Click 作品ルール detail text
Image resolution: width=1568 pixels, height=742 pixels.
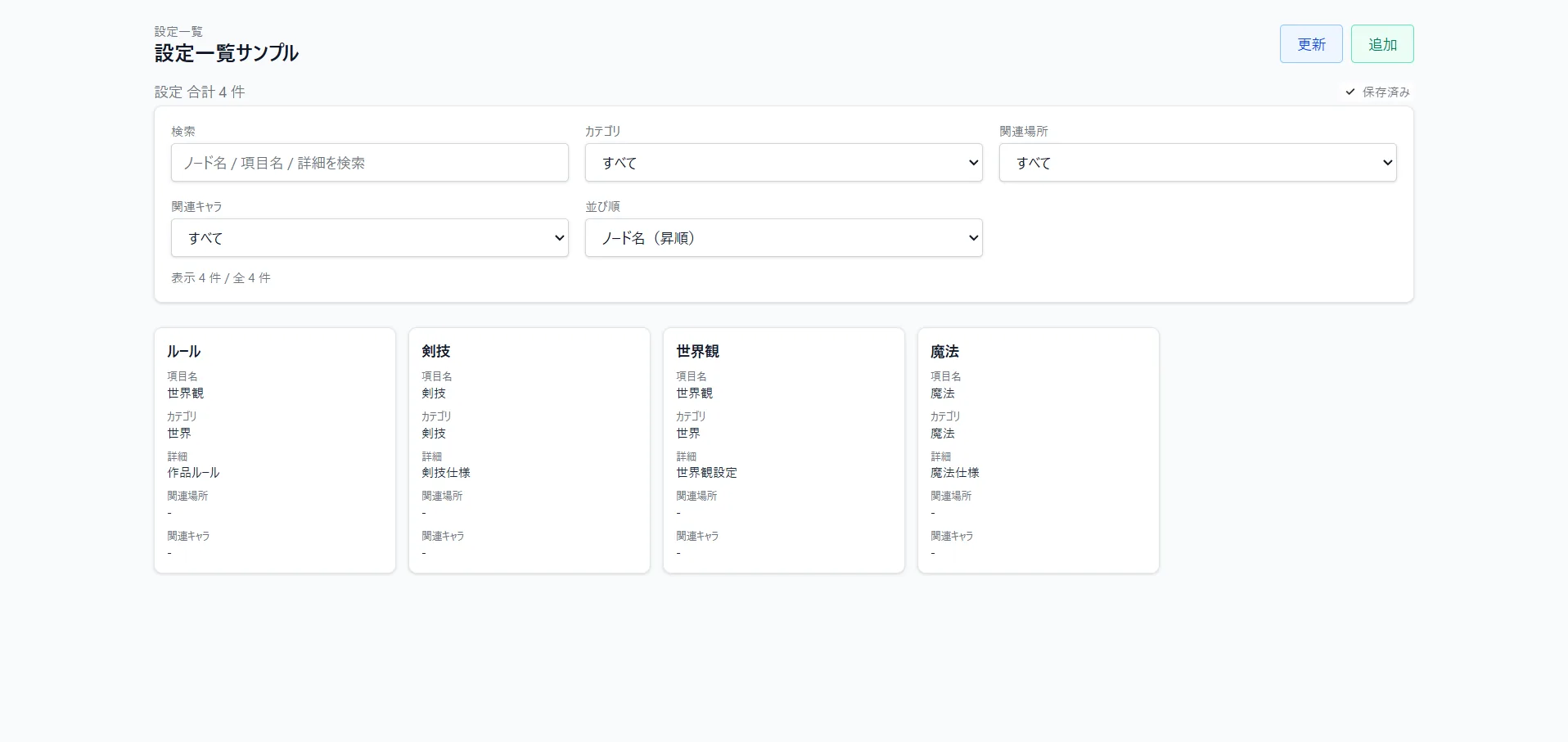pyautogui.click(x=193, y=473)
